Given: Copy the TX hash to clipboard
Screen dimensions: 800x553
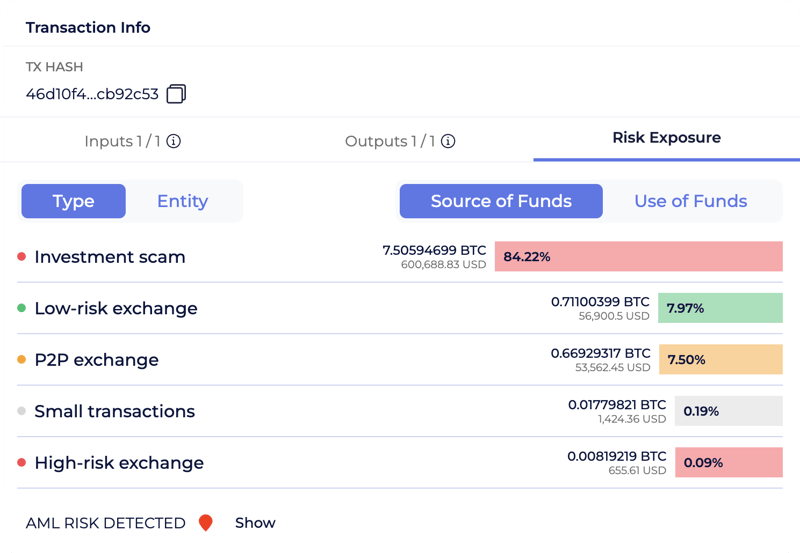Looking at the screenshot, I should pyautogui.click(x=176, y=94).
